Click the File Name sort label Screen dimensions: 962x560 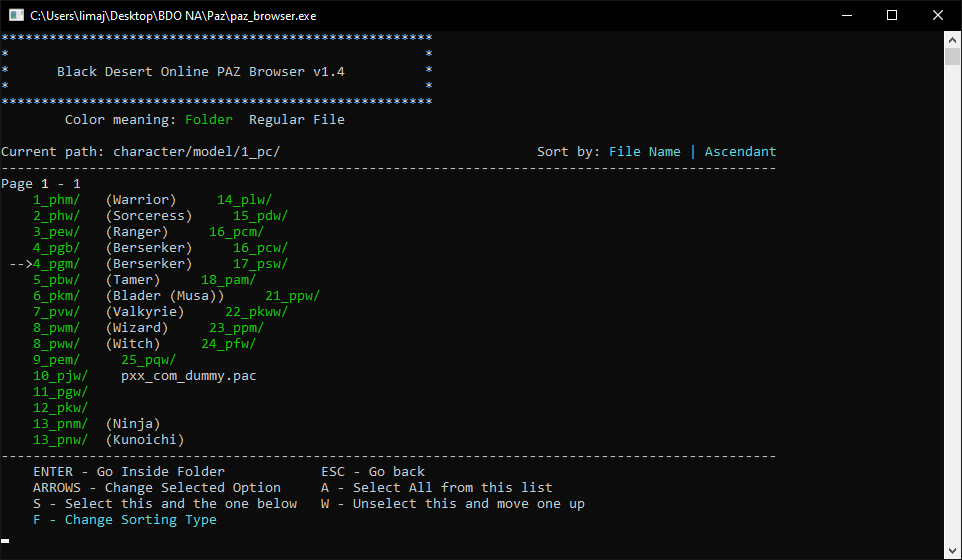(644, 152)
